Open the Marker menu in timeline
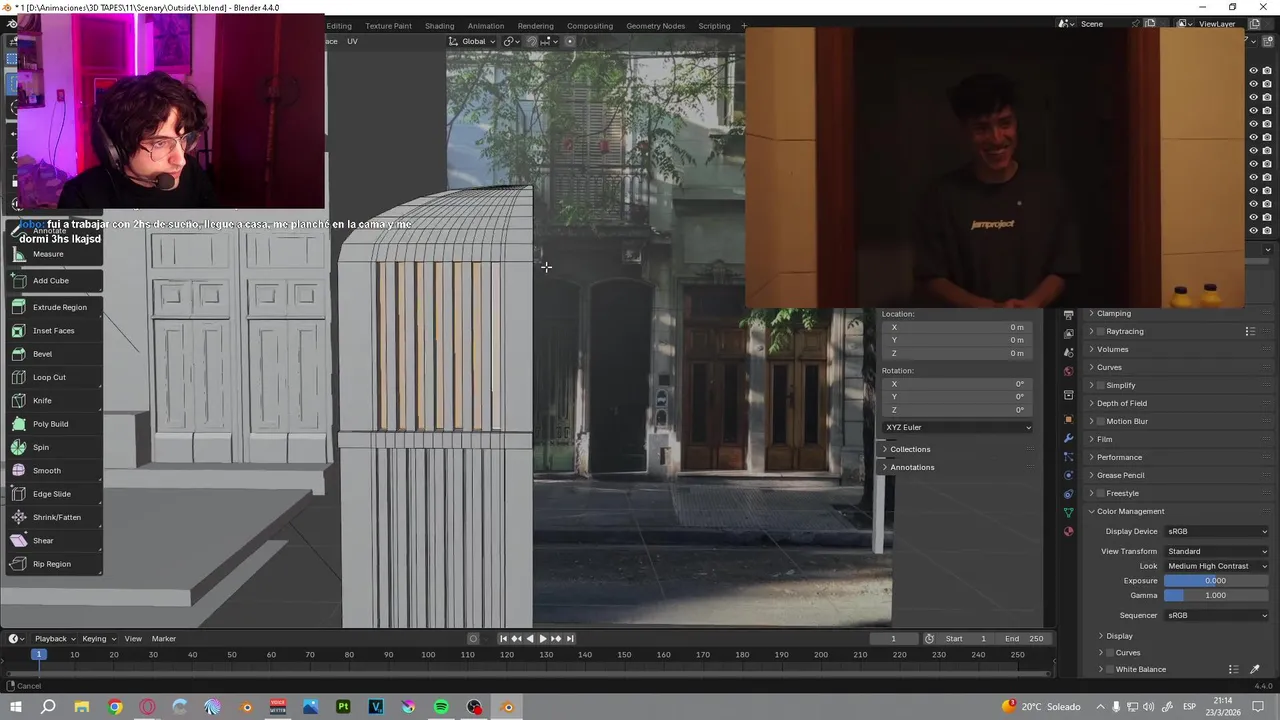This screenshot has height=720, width=1280. click(164, 639)
